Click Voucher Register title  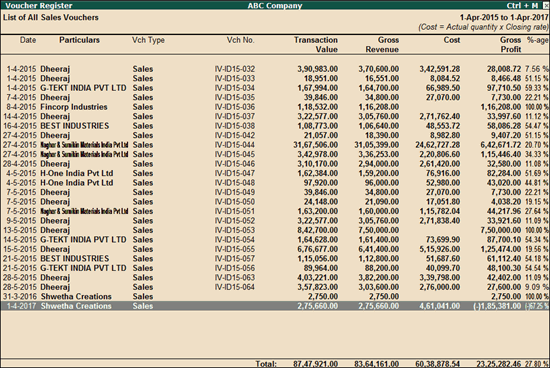[x=39, y=5]
